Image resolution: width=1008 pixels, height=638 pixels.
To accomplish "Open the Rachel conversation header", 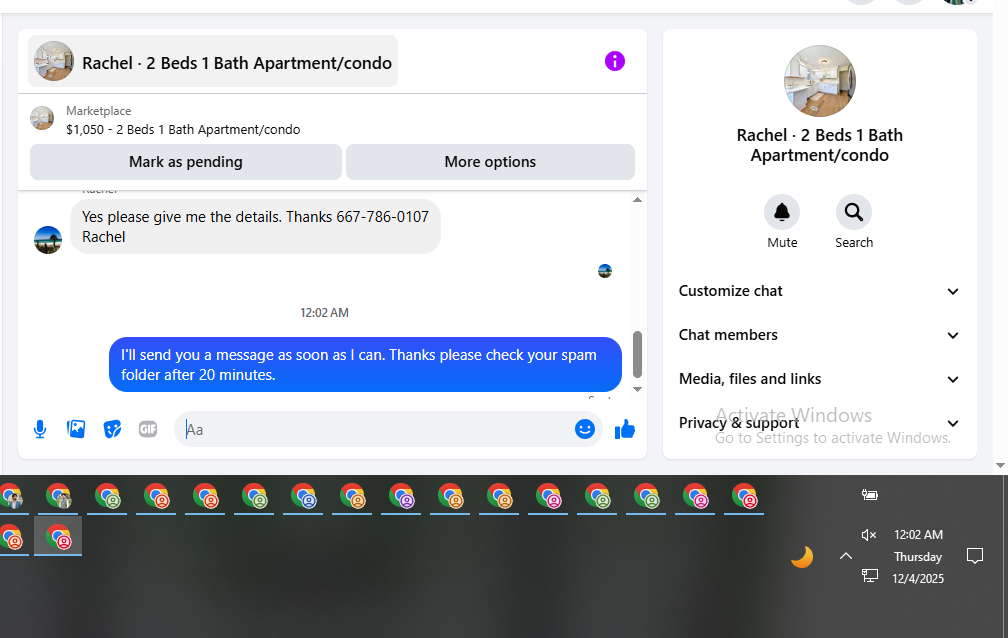I will coord(213,62).
